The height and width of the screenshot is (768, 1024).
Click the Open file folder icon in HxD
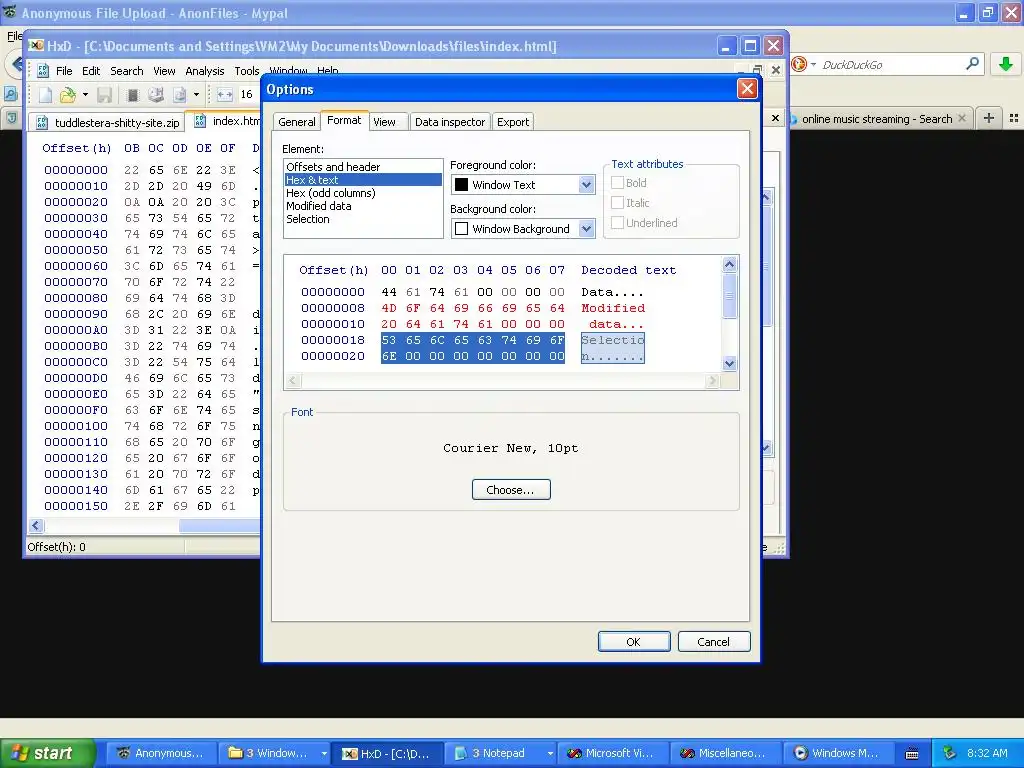[x=67, y=95]
